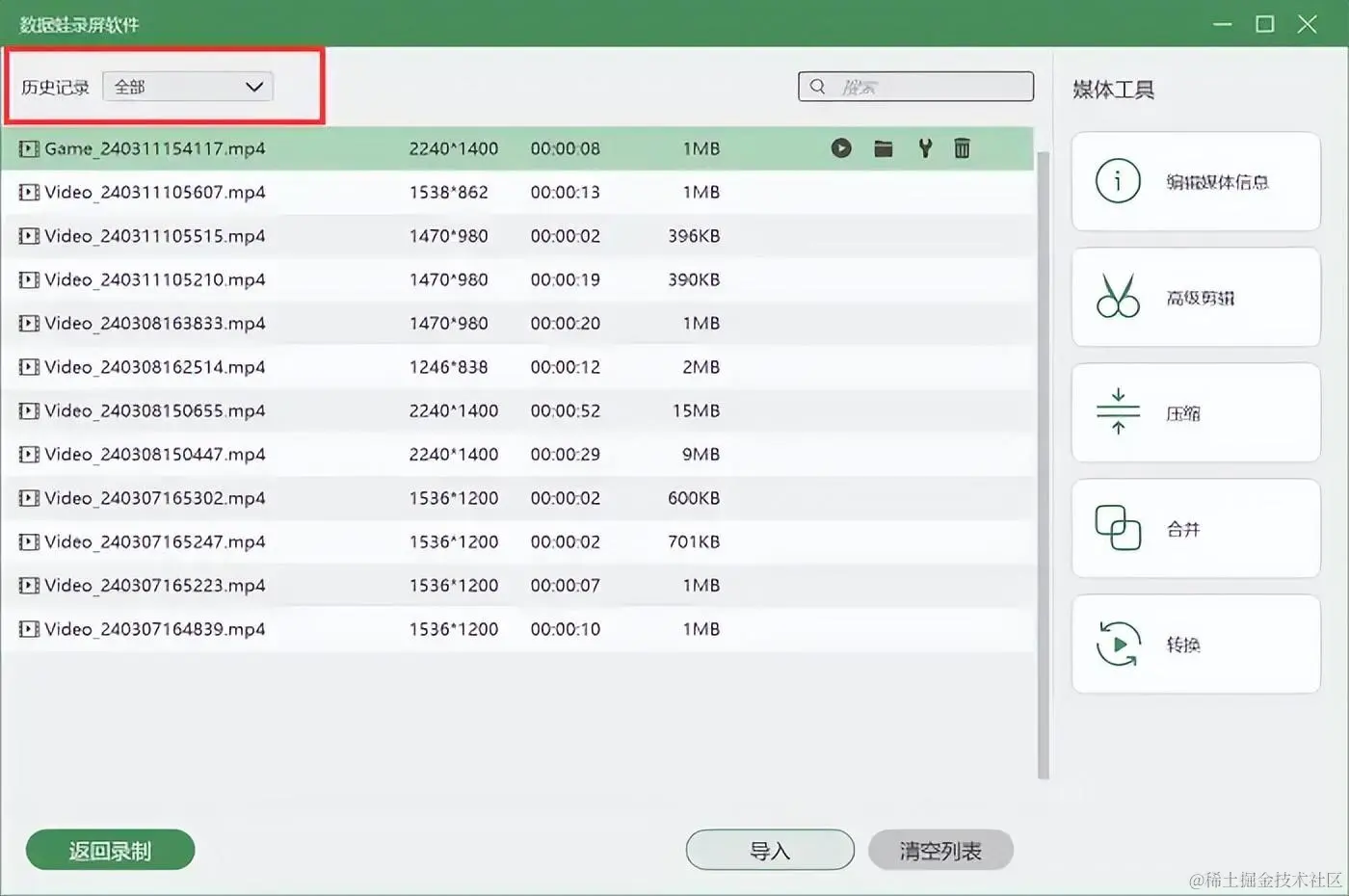The width and height of the screenshot is (1349, 896).
Task: Click the 1538*862 resolution value
Action: [449, 193]
